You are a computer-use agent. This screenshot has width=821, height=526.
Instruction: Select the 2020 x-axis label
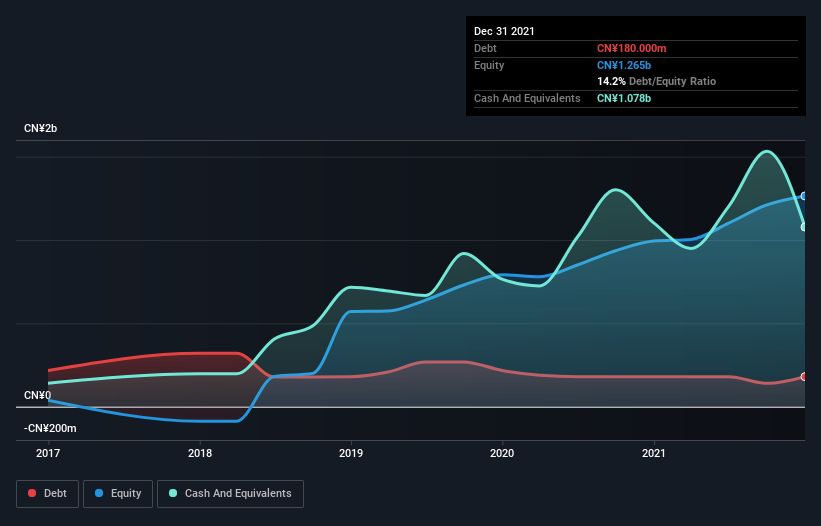502,453
